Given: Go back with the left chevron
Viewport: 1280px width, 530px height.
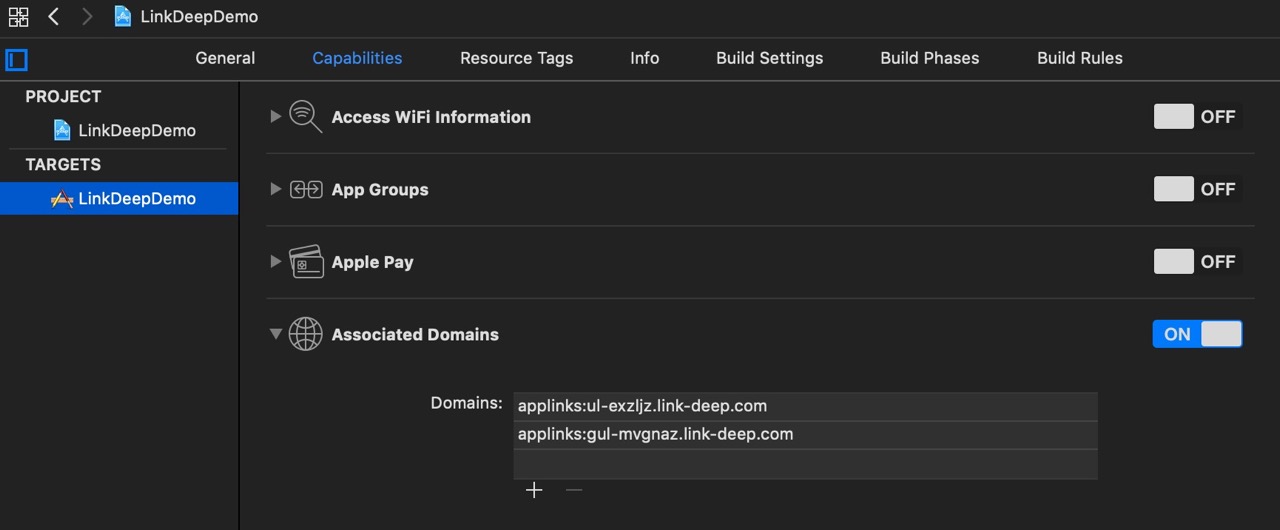Looking at the screenshot, I should tap(54, 17).
